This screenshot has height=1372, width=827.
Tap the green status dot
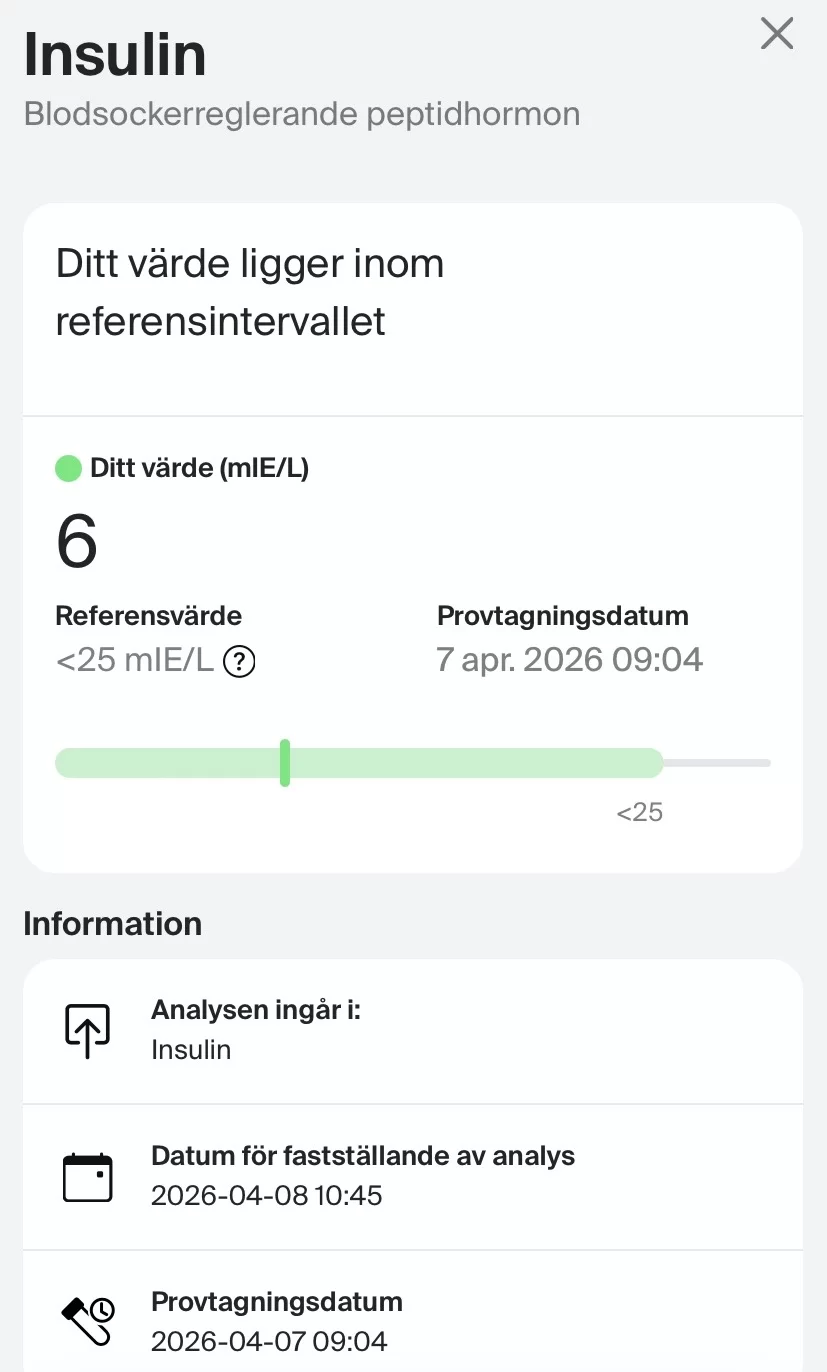point(68,468)
